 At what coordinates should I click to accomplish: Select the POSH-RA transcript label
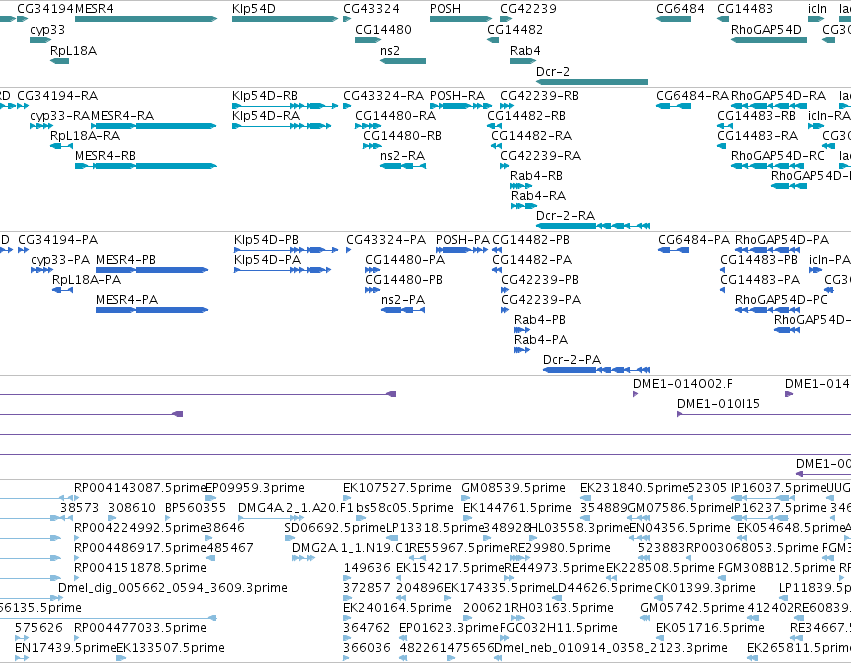point(457,96)
